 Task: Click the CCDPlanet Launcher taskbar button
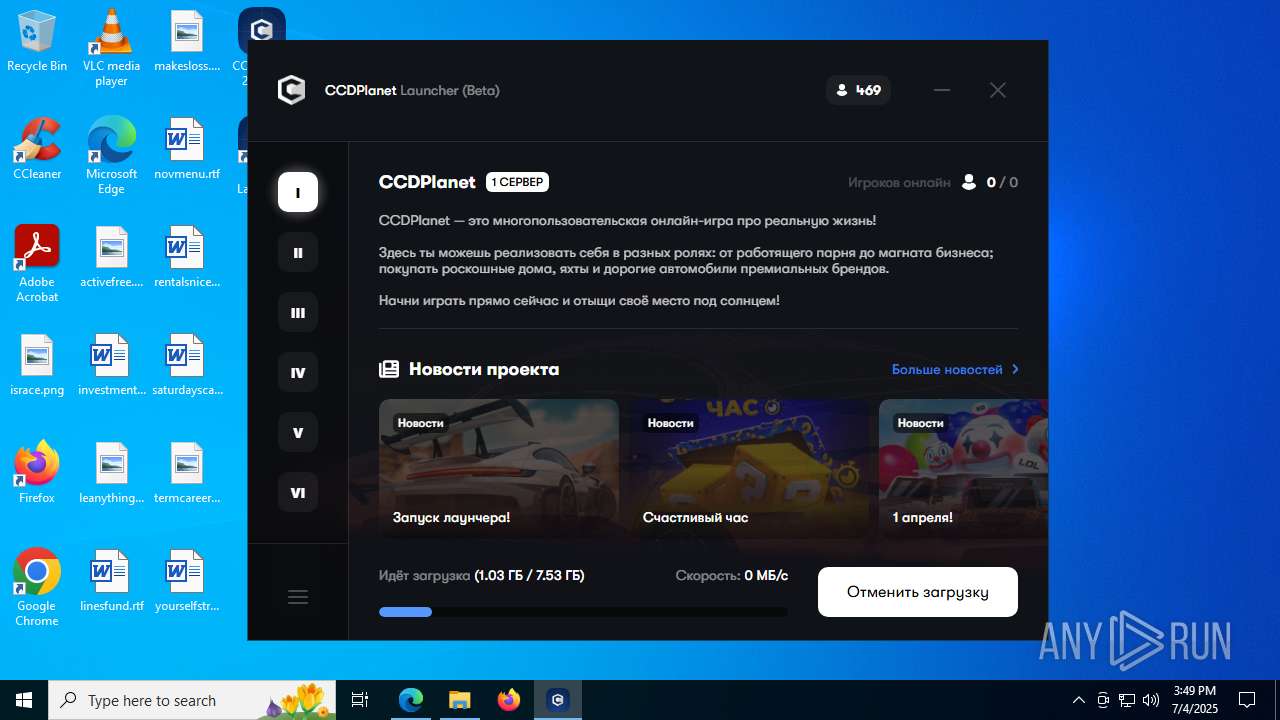(x=558, y=700)
